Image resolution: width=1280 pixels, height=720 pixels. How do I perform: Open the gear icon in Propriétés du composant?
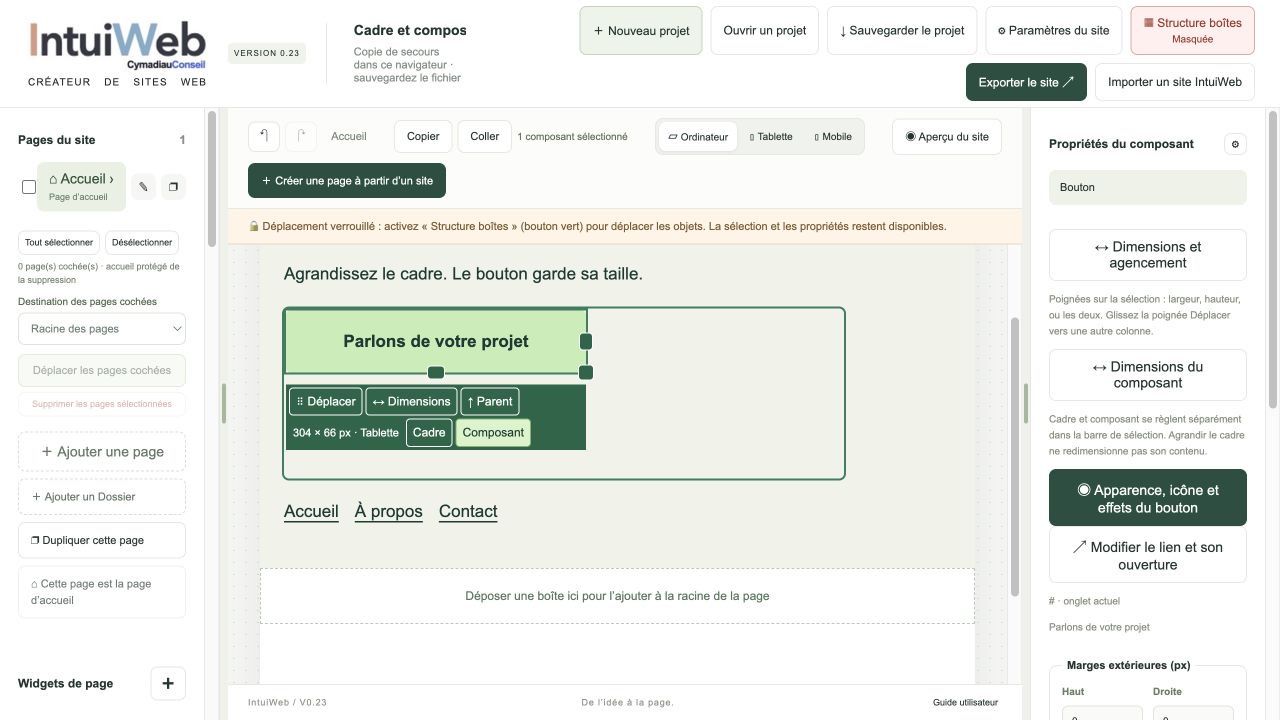tap(1235, 144)
